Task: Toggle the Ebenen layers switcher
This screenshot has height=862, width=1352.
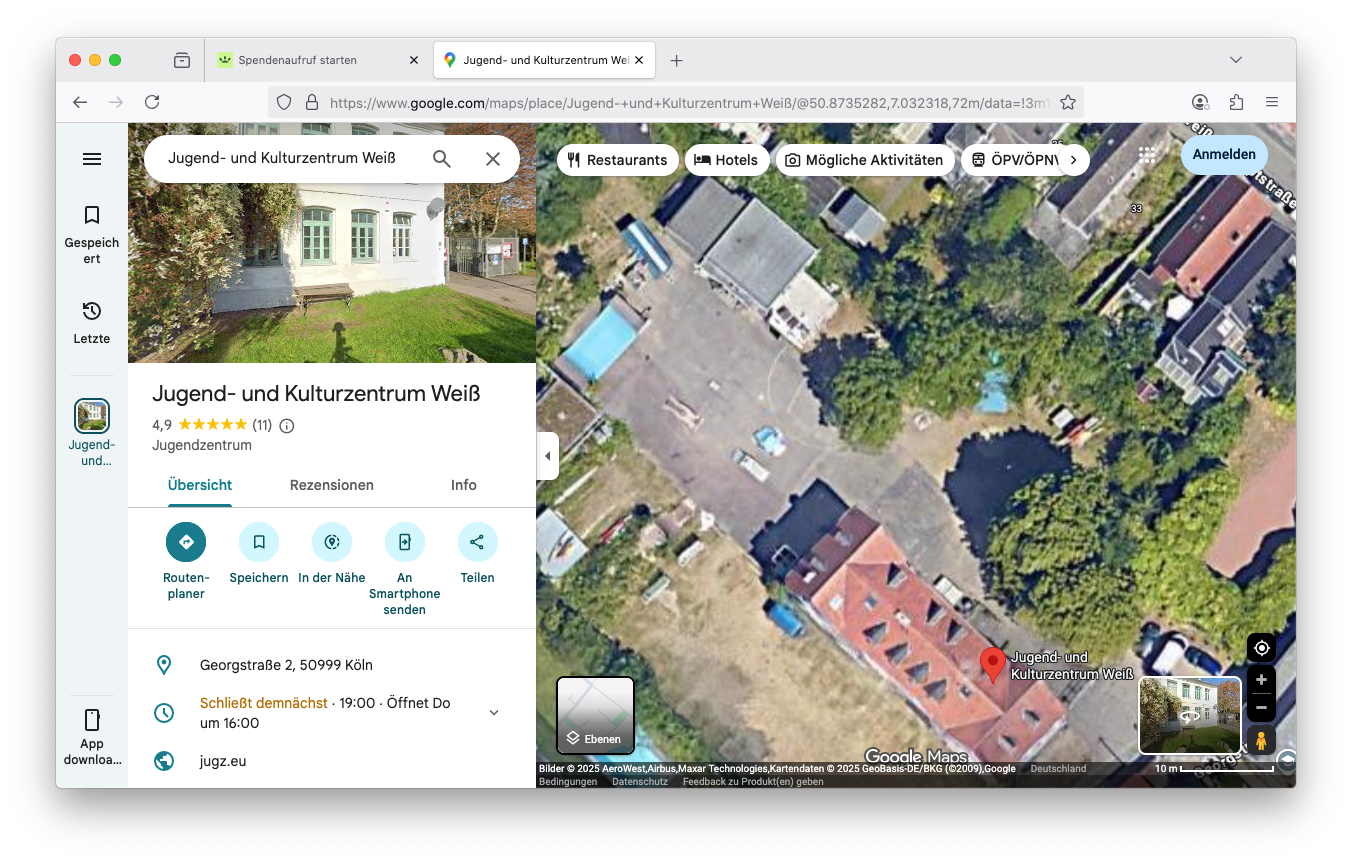Action: click(x=595, y=716)
